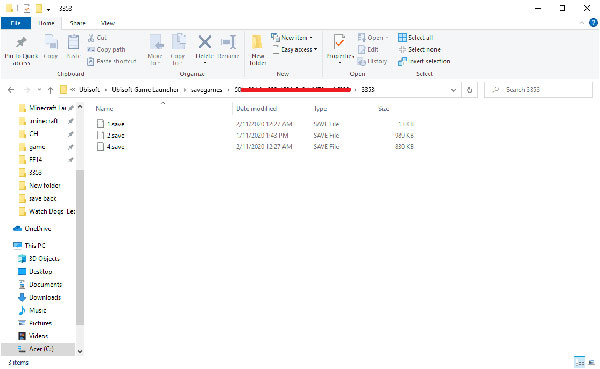
Task: Create a New folder from the ribbon
Action: click(258, 49)
